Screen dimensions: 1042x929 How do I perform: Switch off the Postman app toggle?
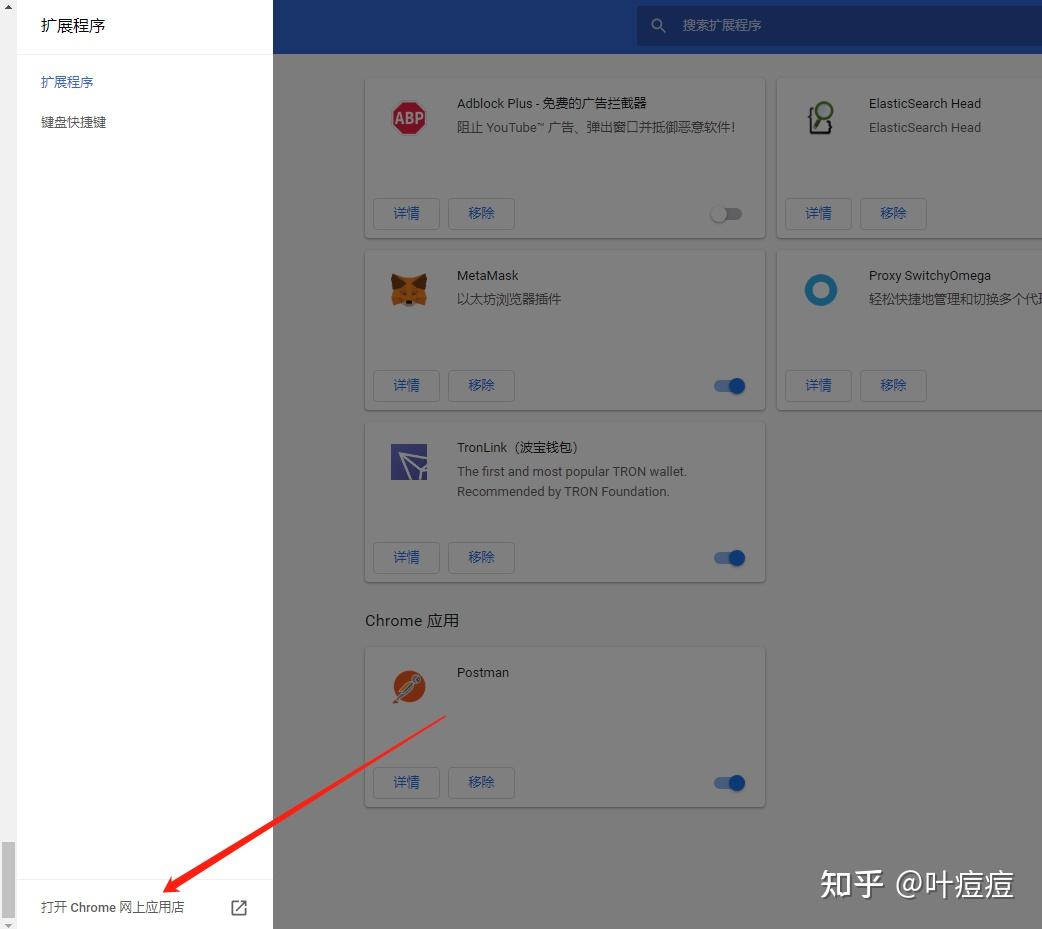(x=730, y=783)
